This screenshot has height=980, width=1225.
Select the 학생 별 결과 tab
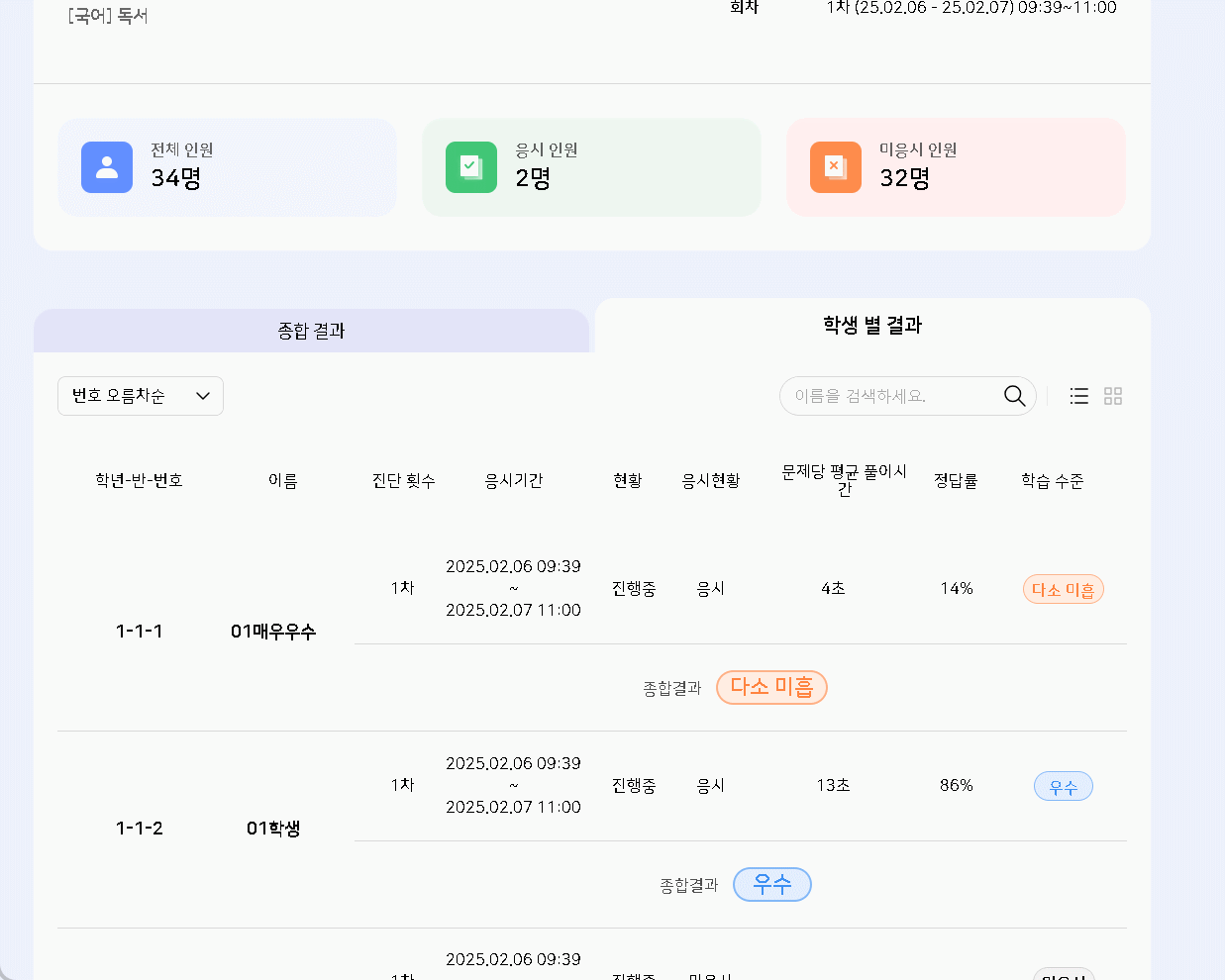tap(871, 326)
